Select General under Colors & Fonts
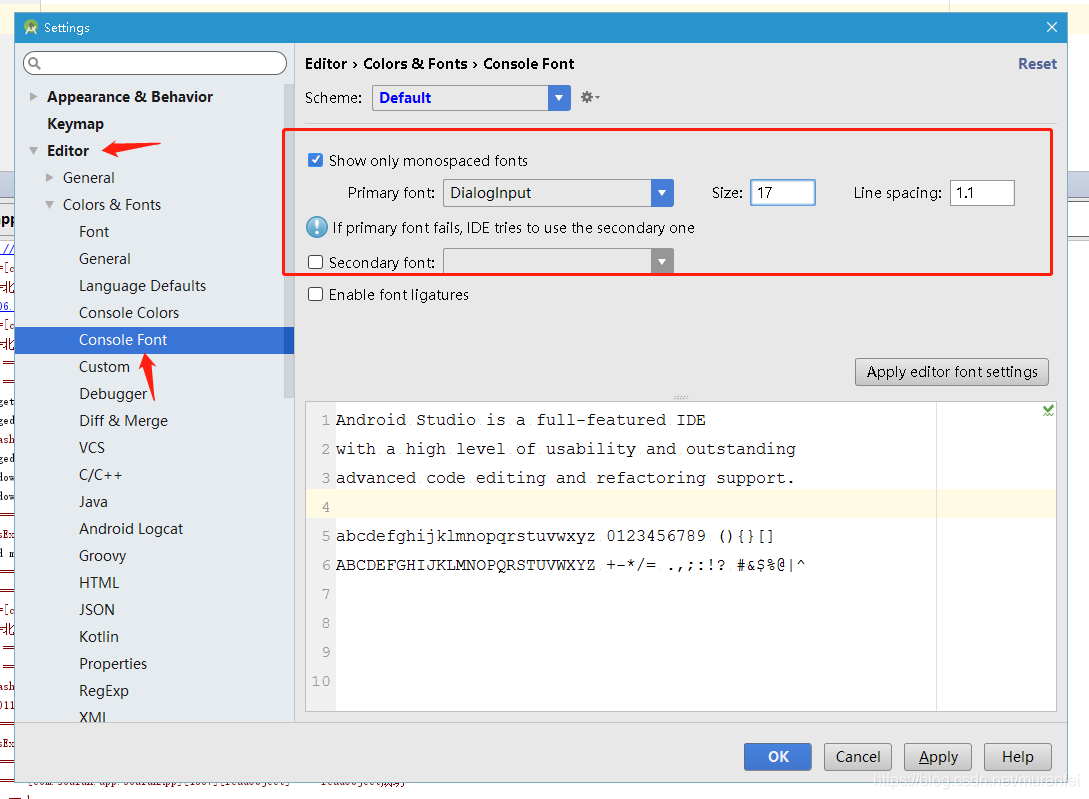Image resolution: width=1089 pixels, height=799 pixels. 104,259
